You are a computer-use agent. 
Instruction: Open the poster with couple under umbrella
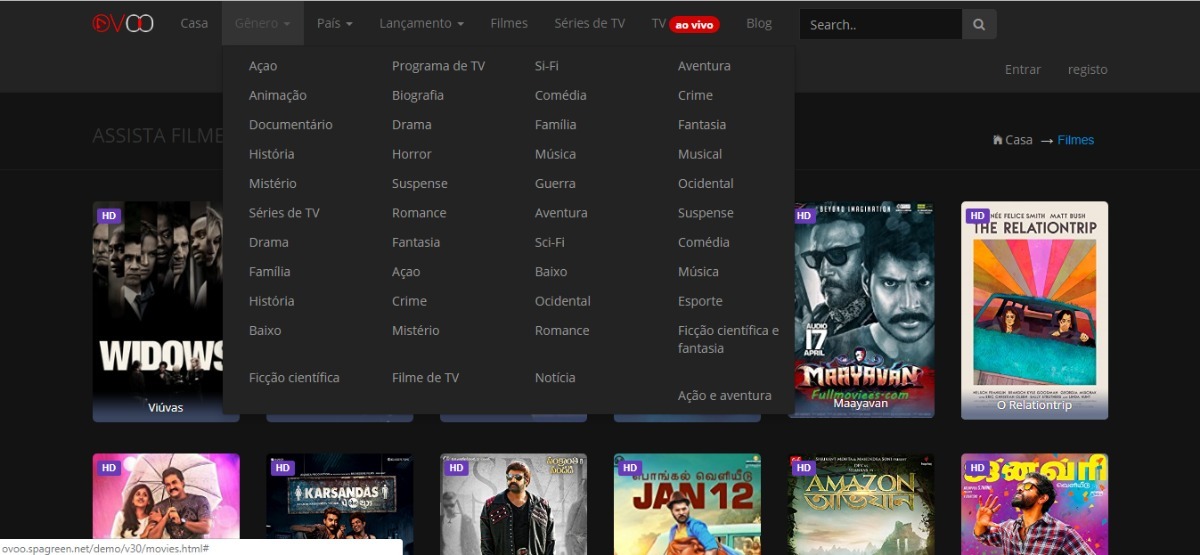click(x=166, y=504)
